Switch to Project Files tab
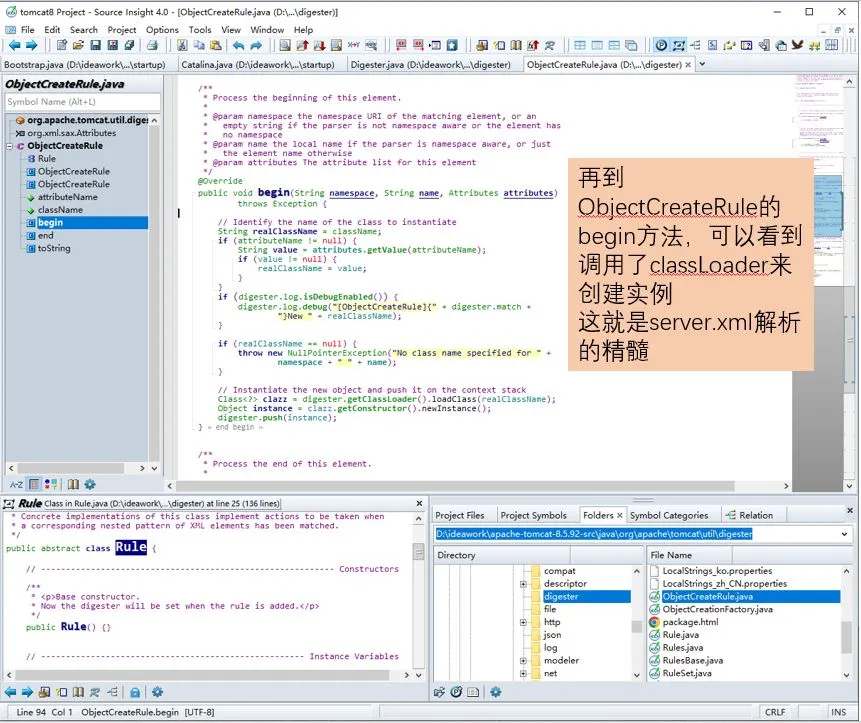The image size is (861, 723). [460, 515]
